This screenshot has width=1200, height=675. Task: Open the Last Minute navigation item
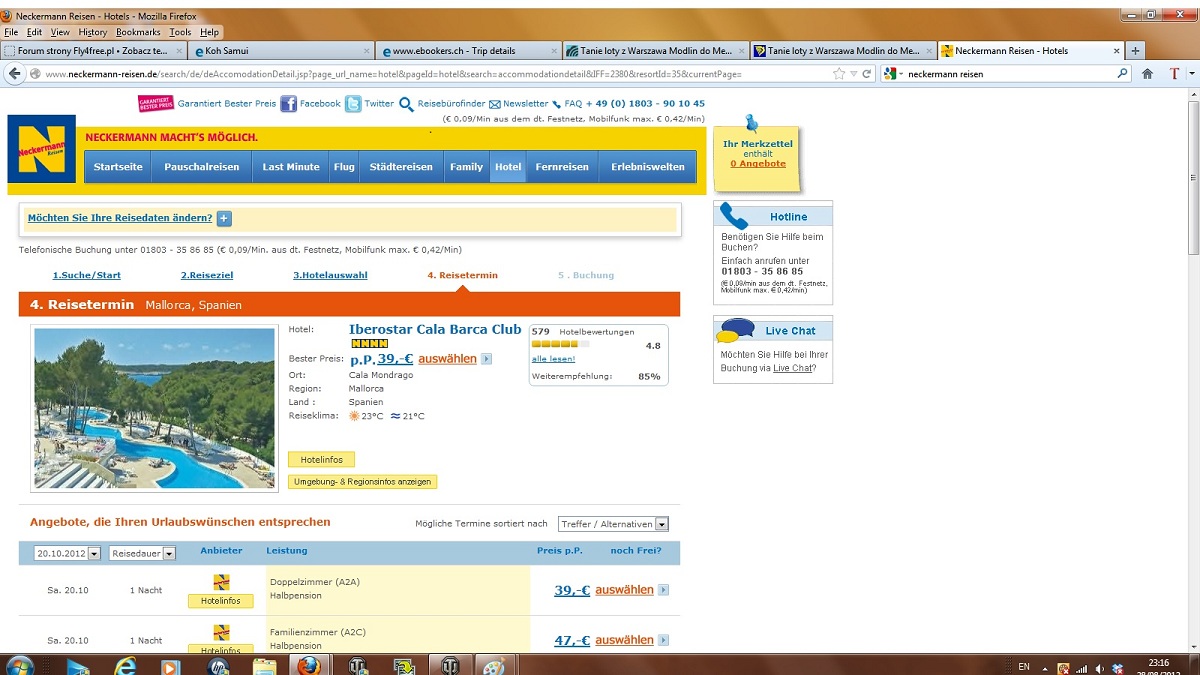tap(291, 167)
